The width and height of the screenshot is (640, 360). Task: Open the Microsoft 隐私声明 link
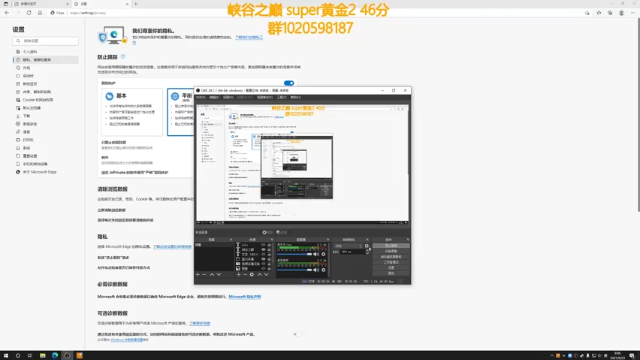[x=244, y=296]
